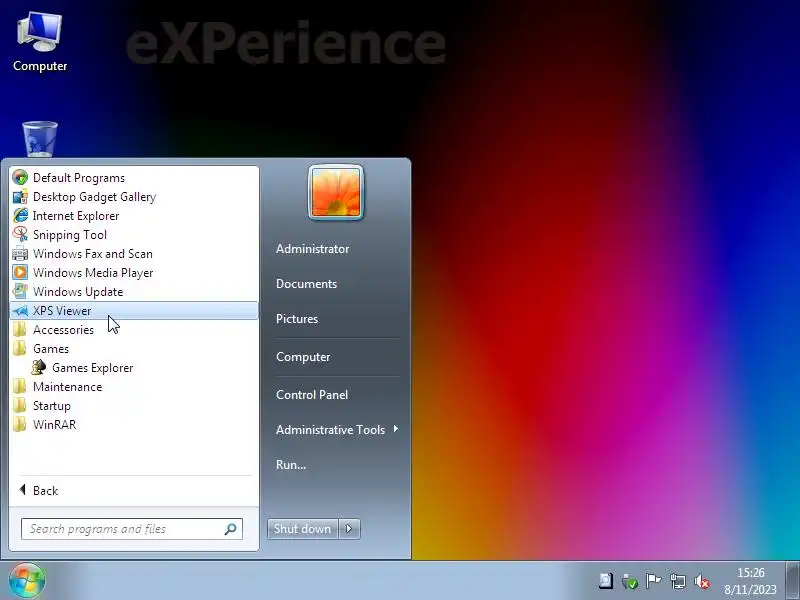
Task: Open the Games Explorer chess icon
Action: [x=39, y=367]
